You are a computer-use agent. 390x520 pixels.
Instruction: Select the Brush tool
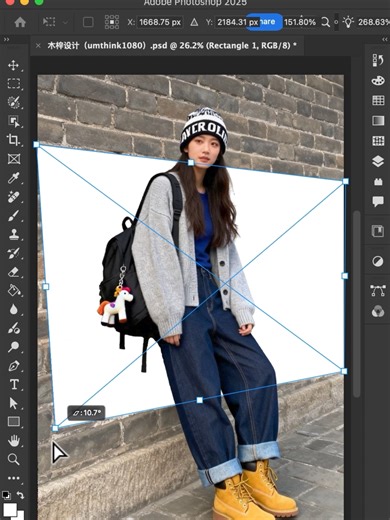pyautogui.click(x=14, y=216)
